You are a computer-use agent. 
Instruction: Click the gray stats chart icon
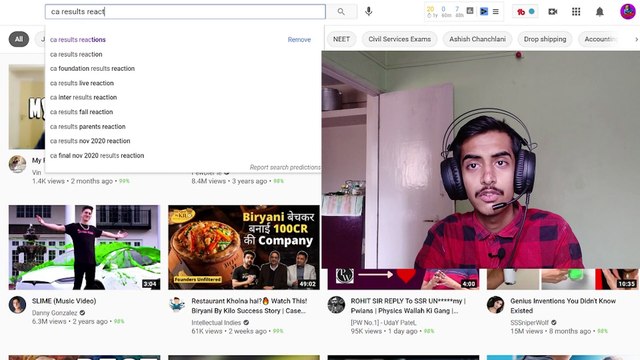pos(470,11)
